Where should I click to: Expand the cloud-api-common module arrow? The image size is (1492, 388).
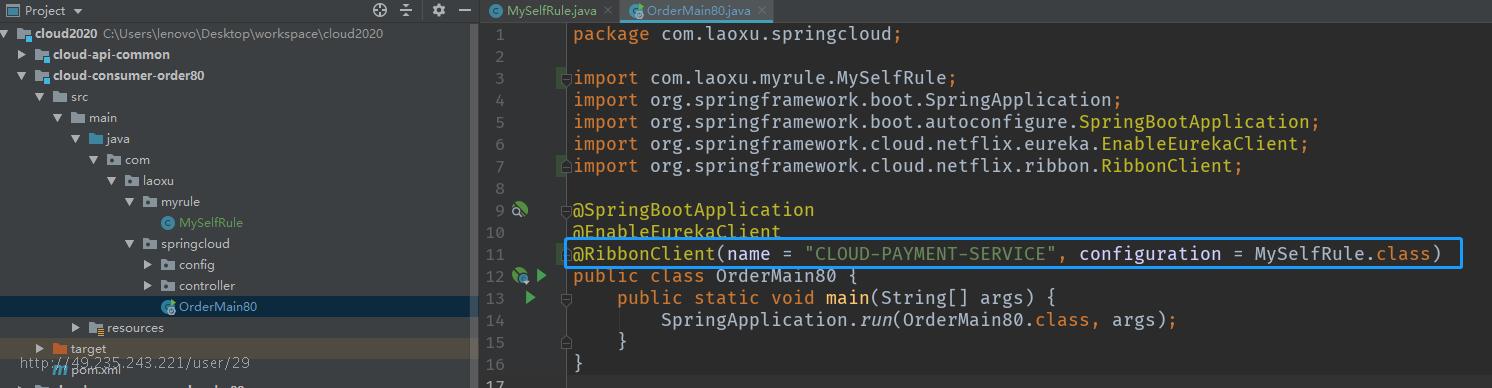[23, 54]
